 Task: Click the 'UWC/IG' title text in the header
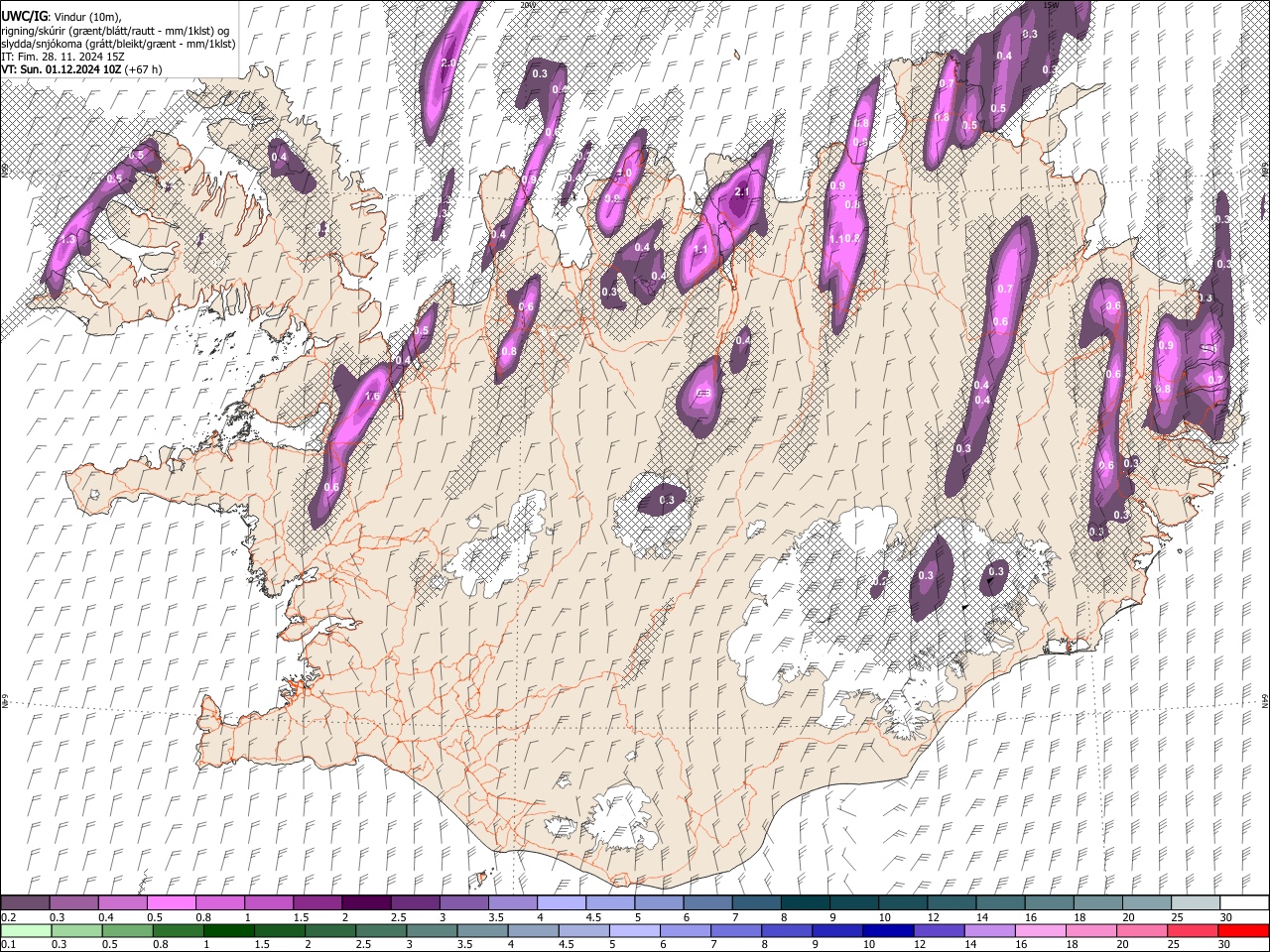pos(24,17)
